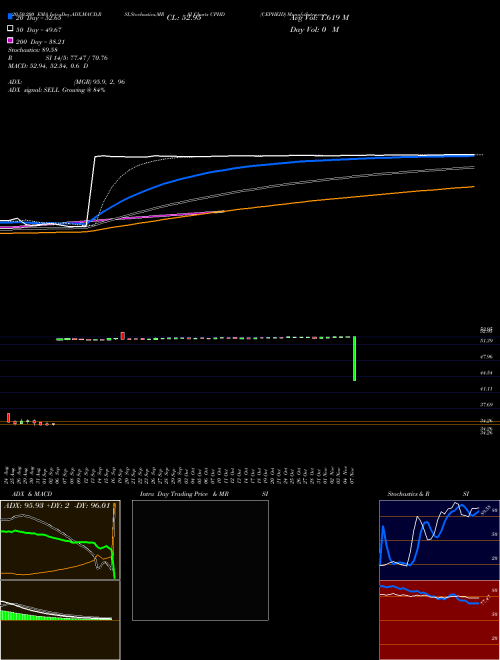Click the 'MACD: 52.94, 52.34, 0.6 D' line
The image size is (500, 660).
48,66
